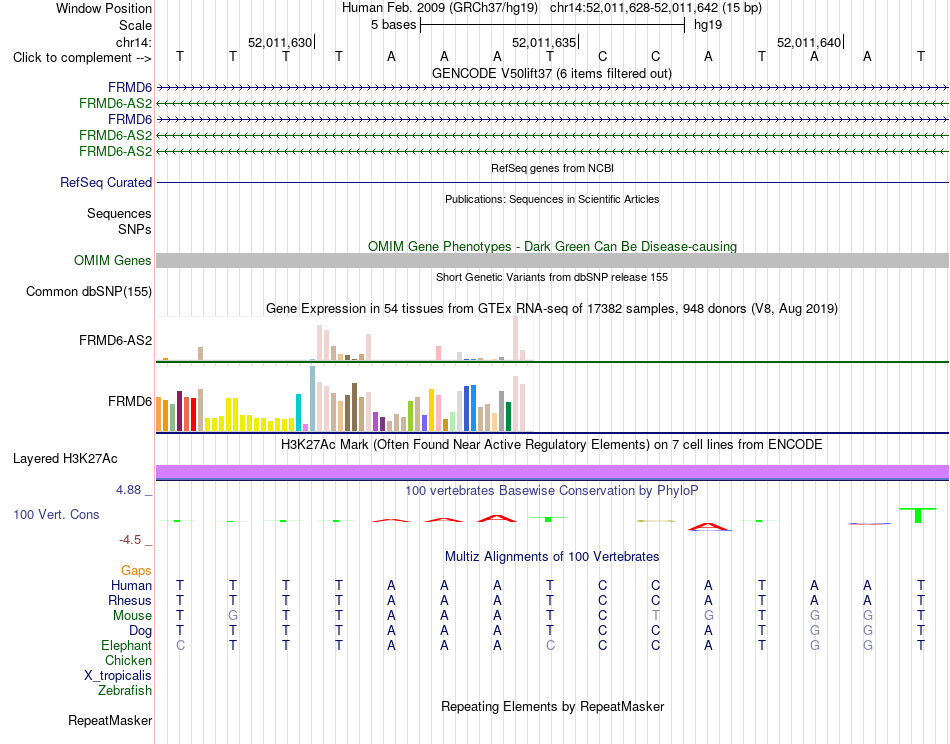The height and width of the screenshot is (744, 950).
Task: Click 'Publications: Sequences in Scientific Articles' title
Action: tap(552, 199)
